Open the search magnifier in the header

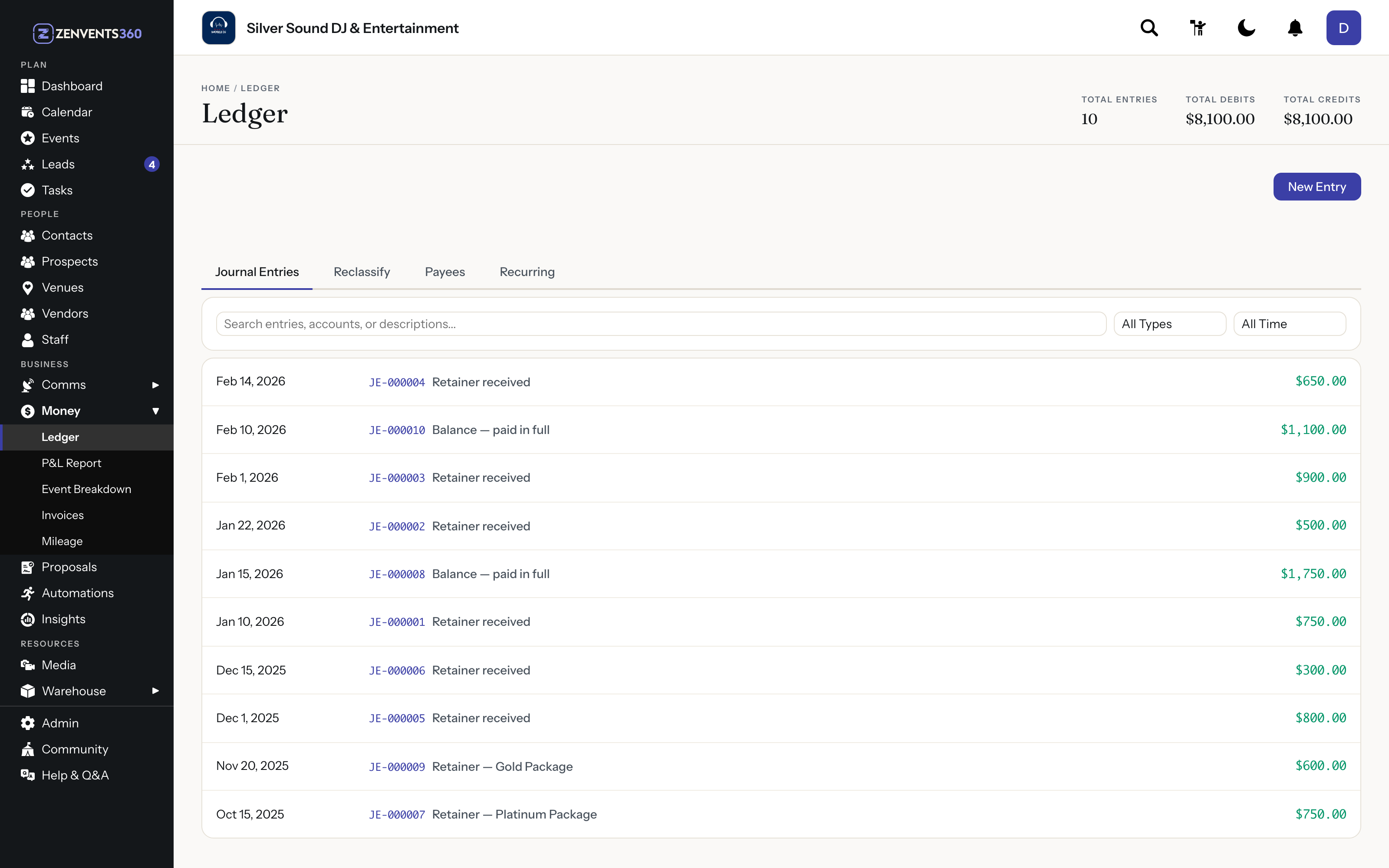click(x=1149, y=27)
